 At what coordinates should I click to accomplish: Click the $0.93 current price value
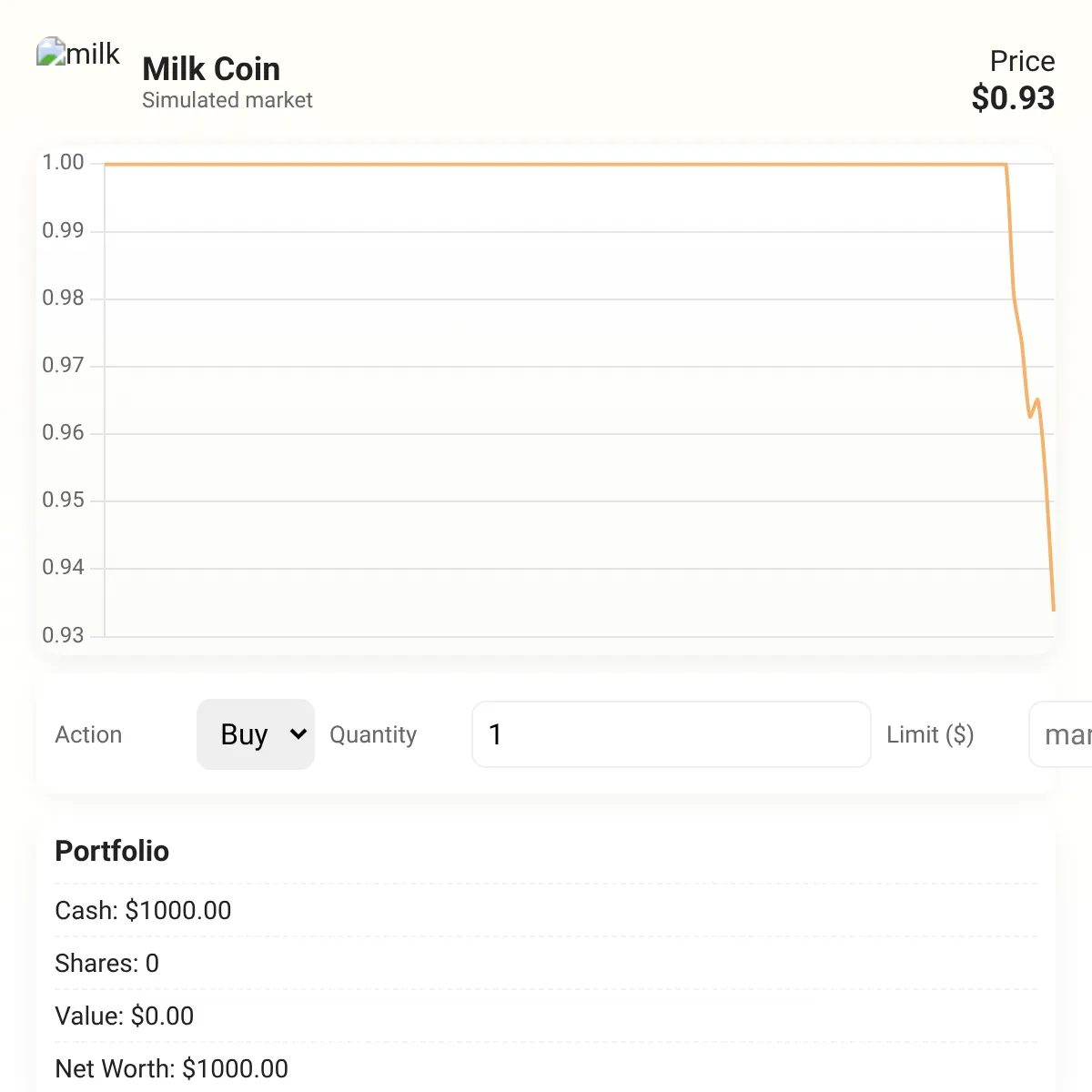coord(1013,97)
